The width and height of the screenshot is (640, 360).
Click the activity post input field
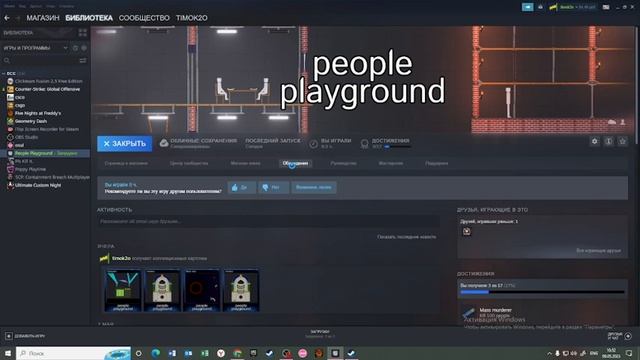(268, 221)
